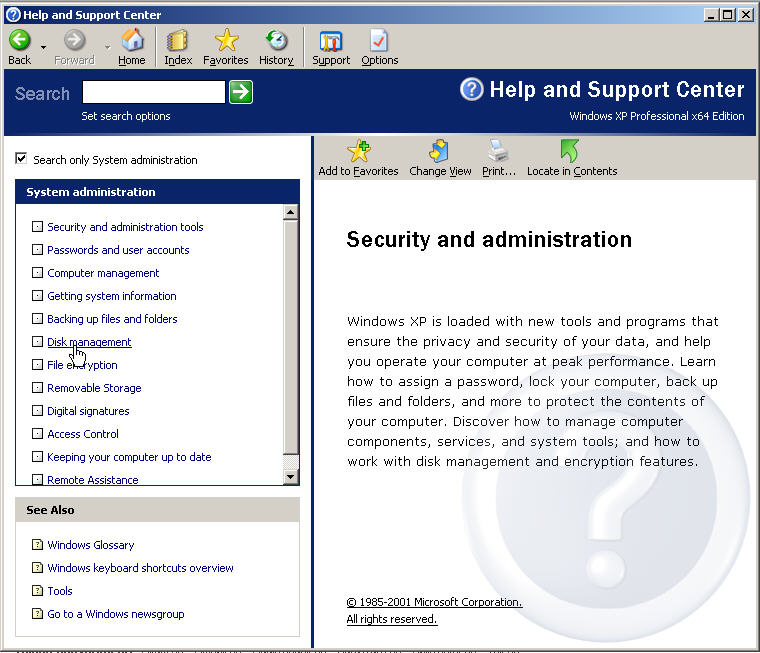Click the Windows newsgroup help page icon
The width and height of the screenshot is (760, 653).
point(37,614)
